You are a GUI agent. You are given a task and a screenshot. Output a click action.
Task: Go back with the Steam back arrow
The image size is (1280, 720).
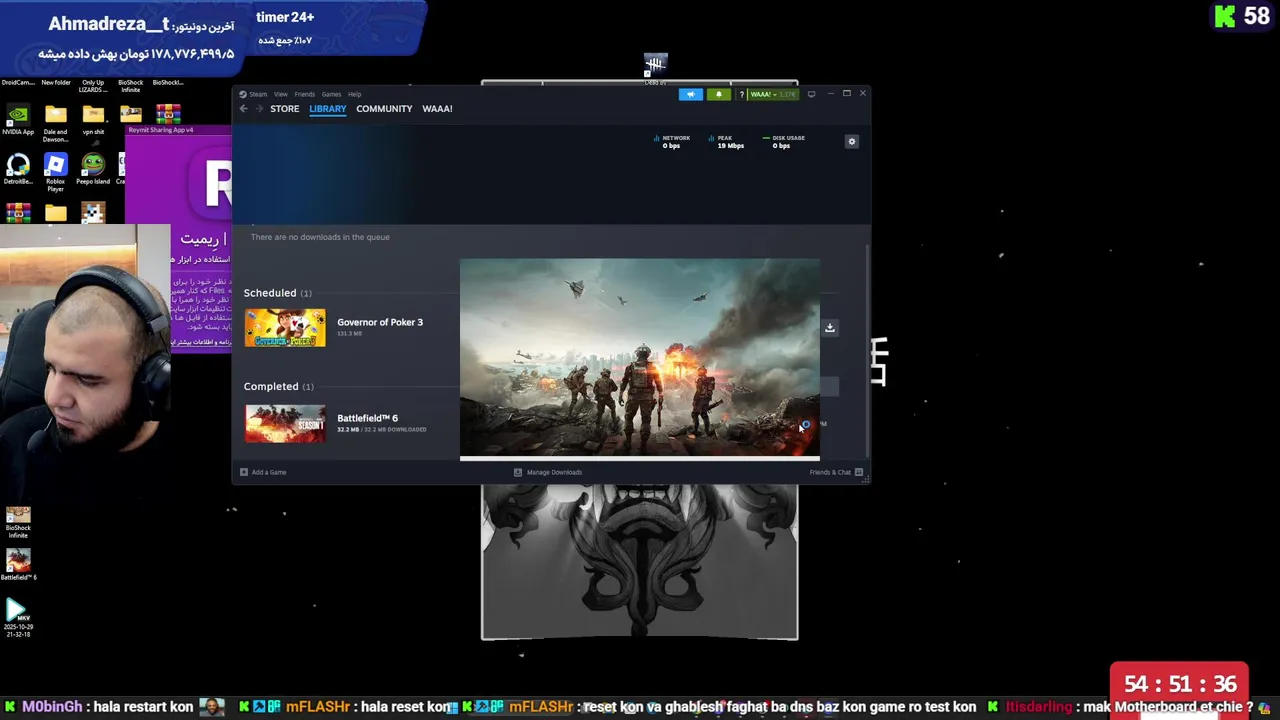pos(243,109)
